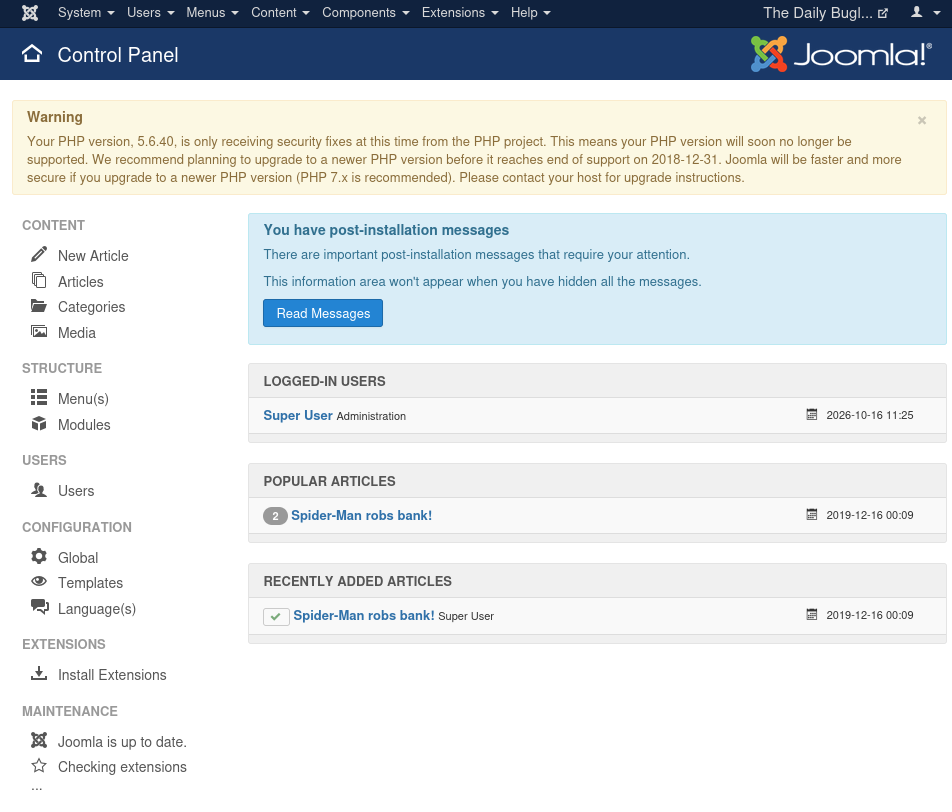This screenshot has width=952, height=812.
Task: Expand the Content dropdown menu
Action: (x=280, y=13)
